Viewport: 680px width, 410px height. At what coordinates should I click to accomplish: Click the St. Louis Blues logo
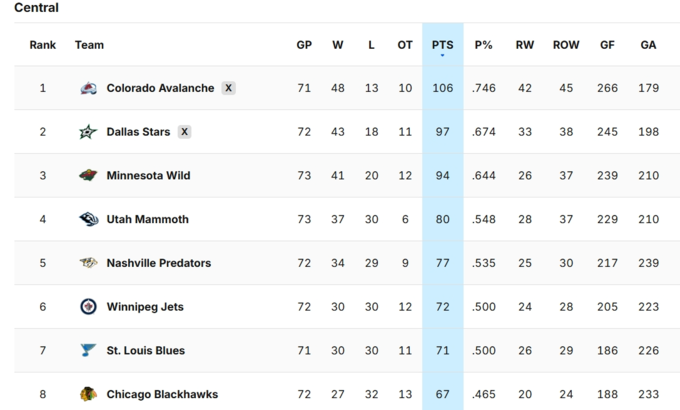(88, 350)
